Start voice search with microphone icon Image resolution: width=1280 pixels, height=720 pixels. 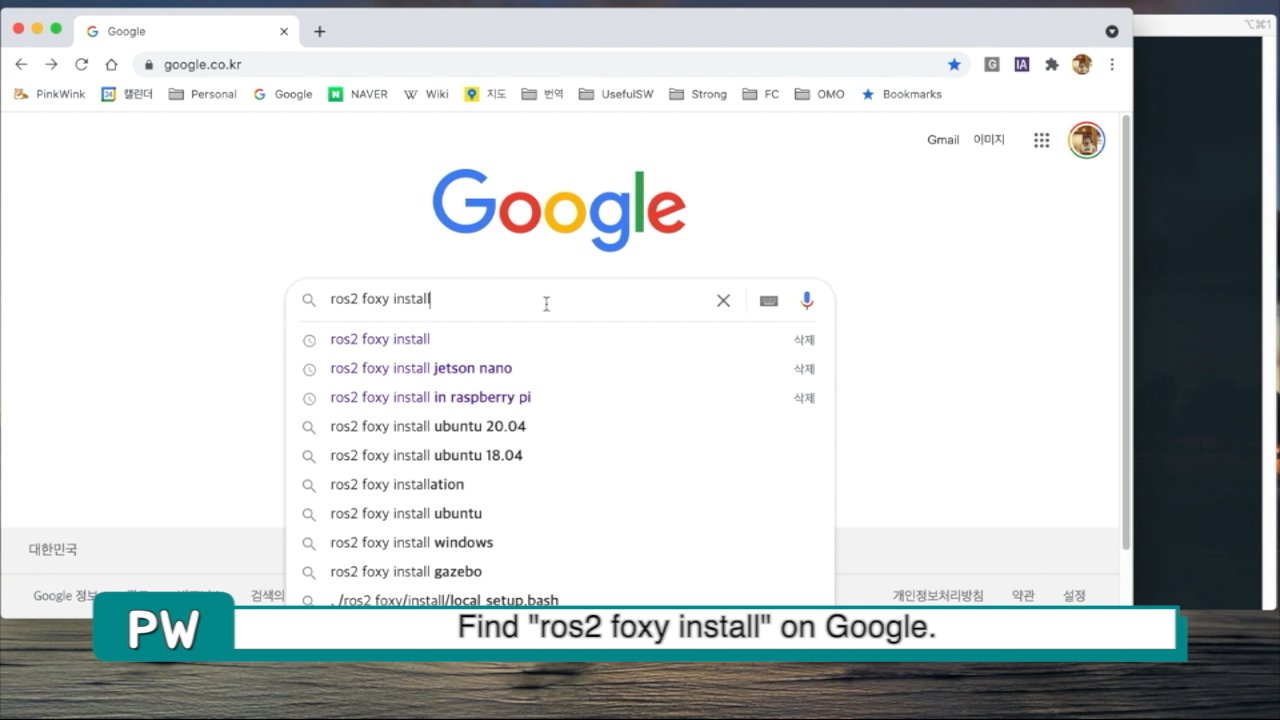[807, 300]
